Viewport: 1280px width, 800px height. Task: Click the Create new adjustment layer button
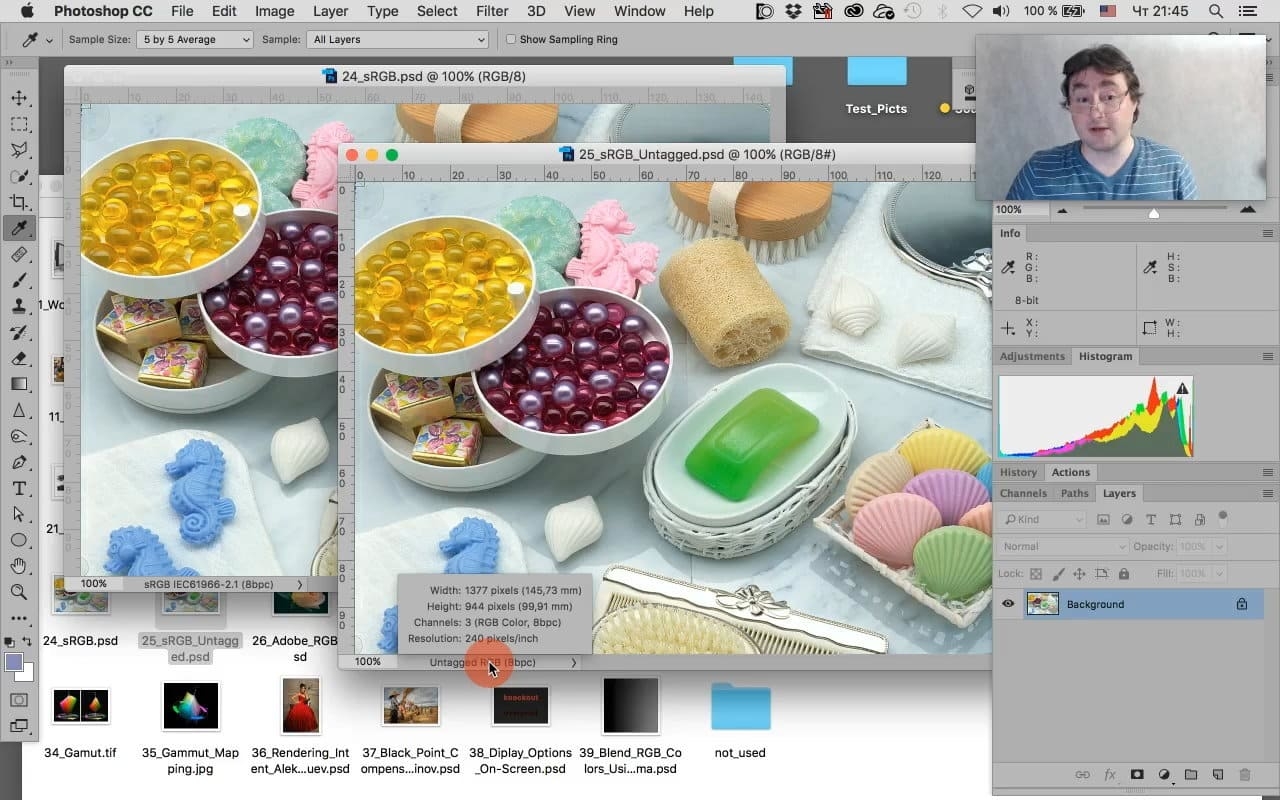tap(1164, 775)
